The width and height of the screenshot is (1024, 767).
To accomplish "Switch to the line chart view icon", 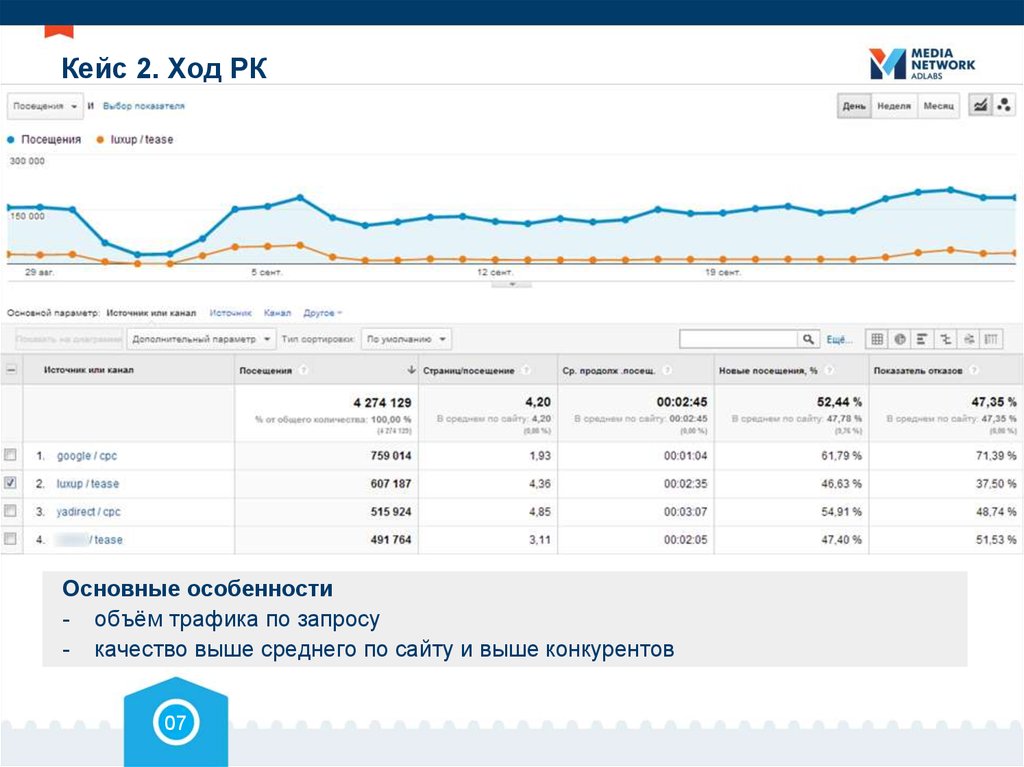I will (978, 106).
